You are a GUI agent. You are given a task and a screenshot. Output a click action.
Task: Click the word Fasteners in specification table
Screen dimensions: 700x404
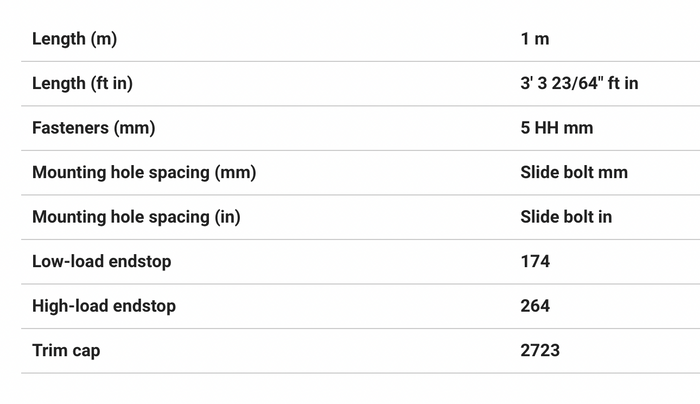click(x=71, y=128)
